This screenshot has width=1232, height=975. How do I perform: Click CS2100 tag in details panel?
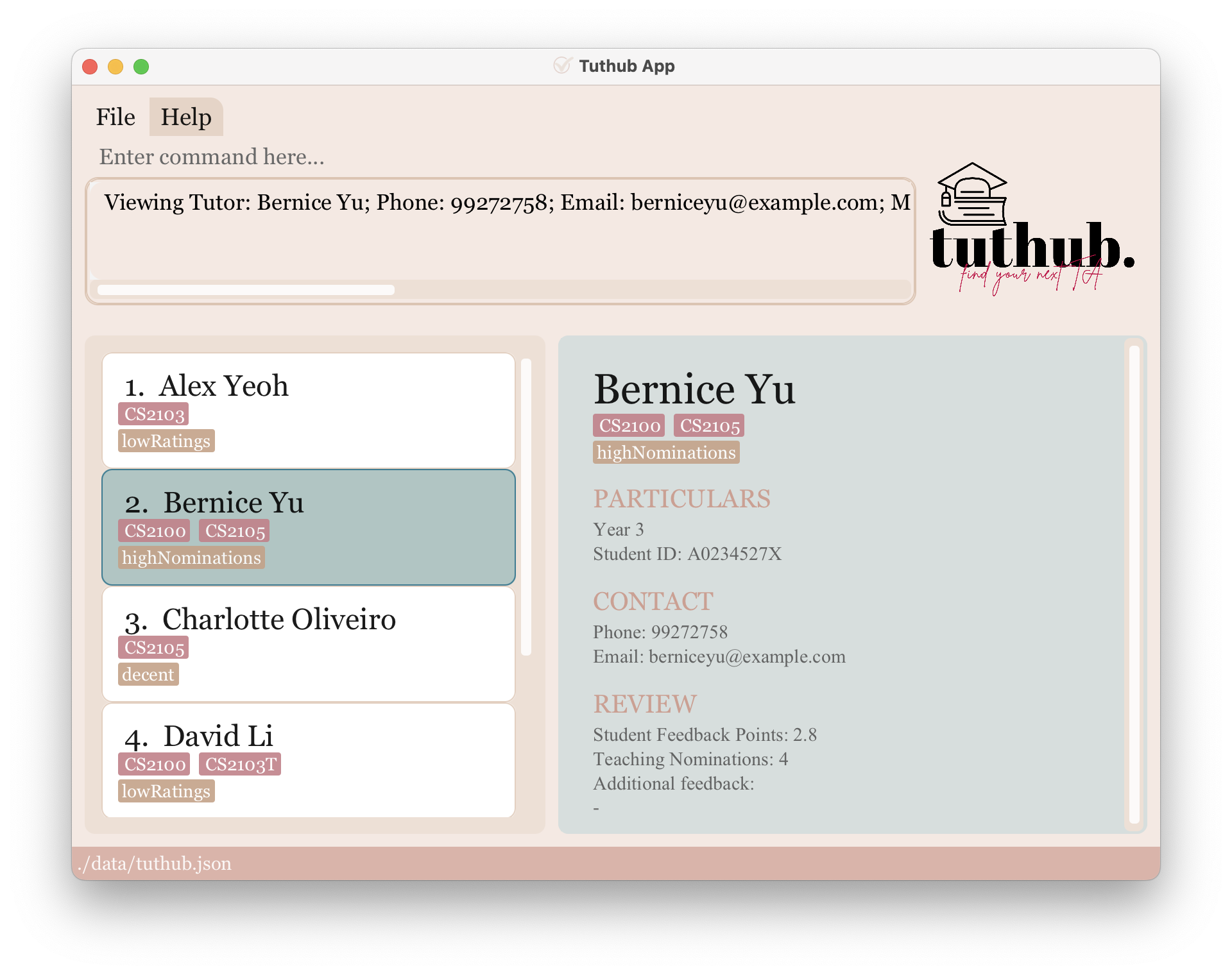tap(629, 426)
